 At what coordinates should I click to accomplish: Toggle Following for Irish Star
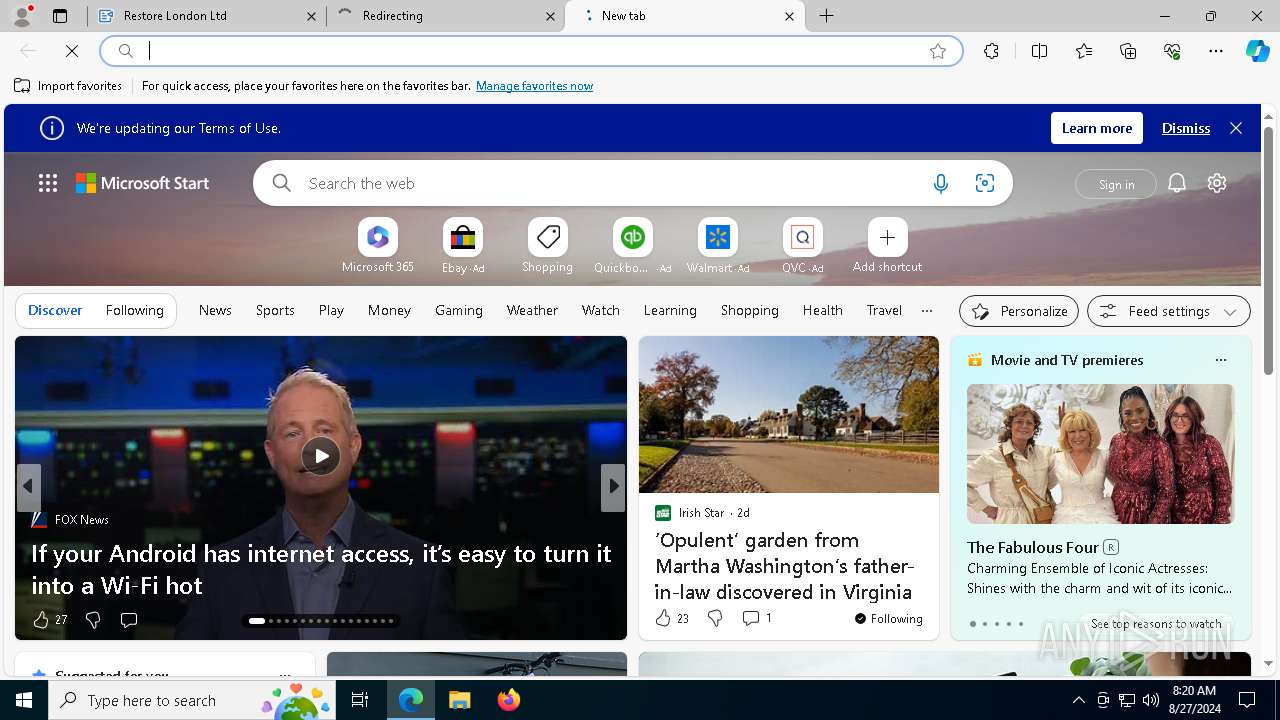coord(889,619)
